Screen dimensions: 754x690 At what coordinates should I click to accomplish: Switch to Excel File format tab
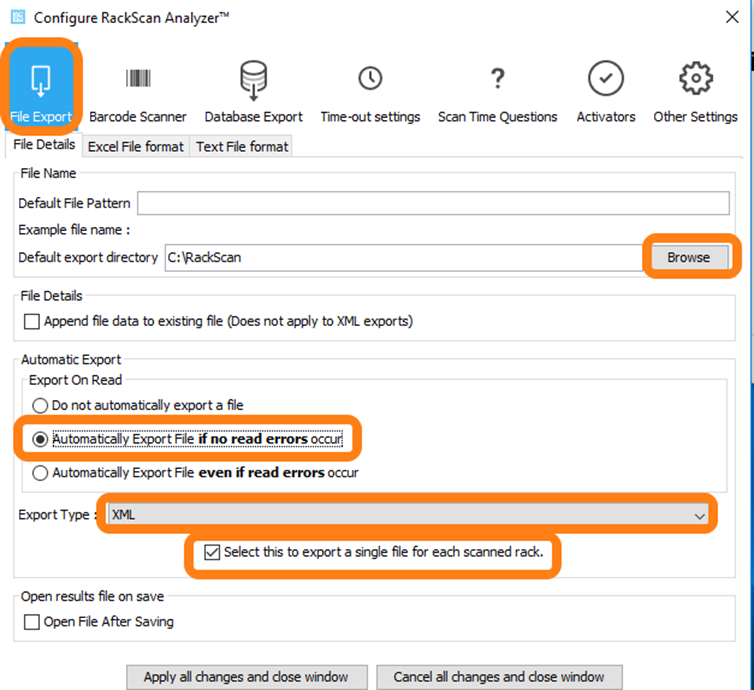[x=136, y=146]
